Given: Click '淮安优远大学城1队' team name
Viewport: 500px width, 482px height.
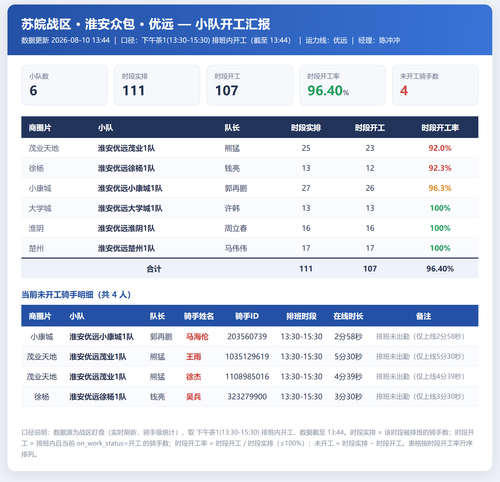Looking at the screenshot, I should 130,208.
